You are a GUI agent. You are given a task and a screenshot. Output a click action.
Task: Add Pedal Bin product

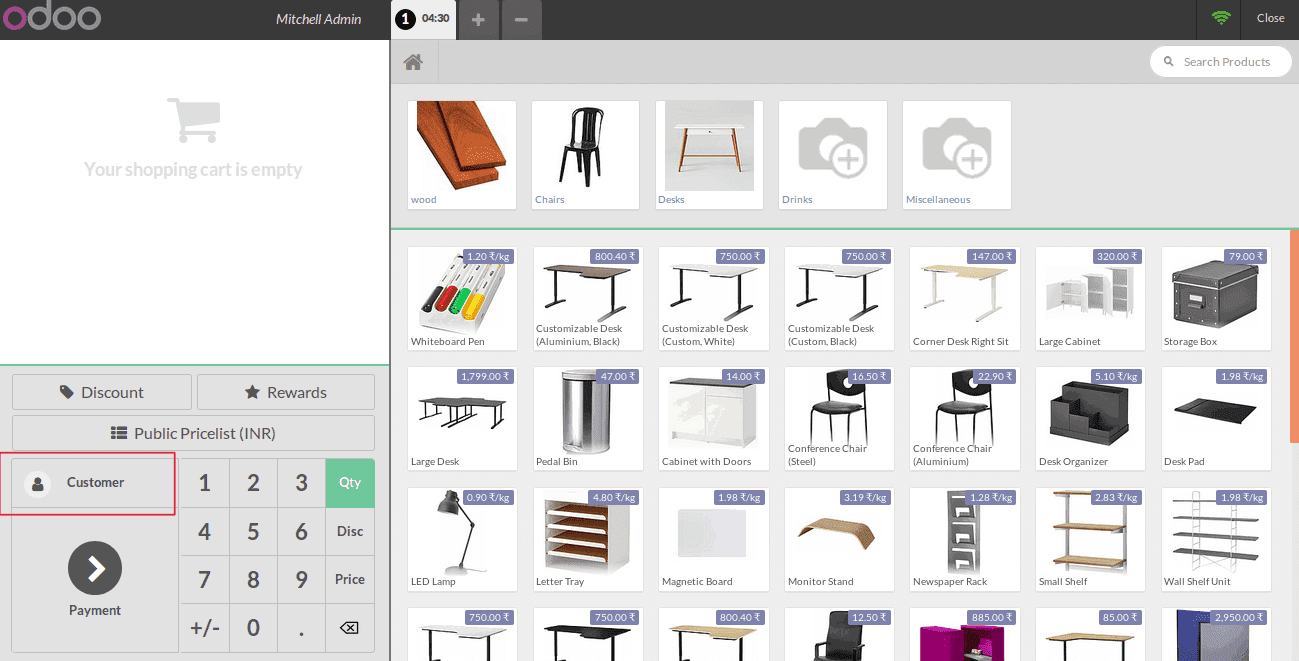point(588,418)
